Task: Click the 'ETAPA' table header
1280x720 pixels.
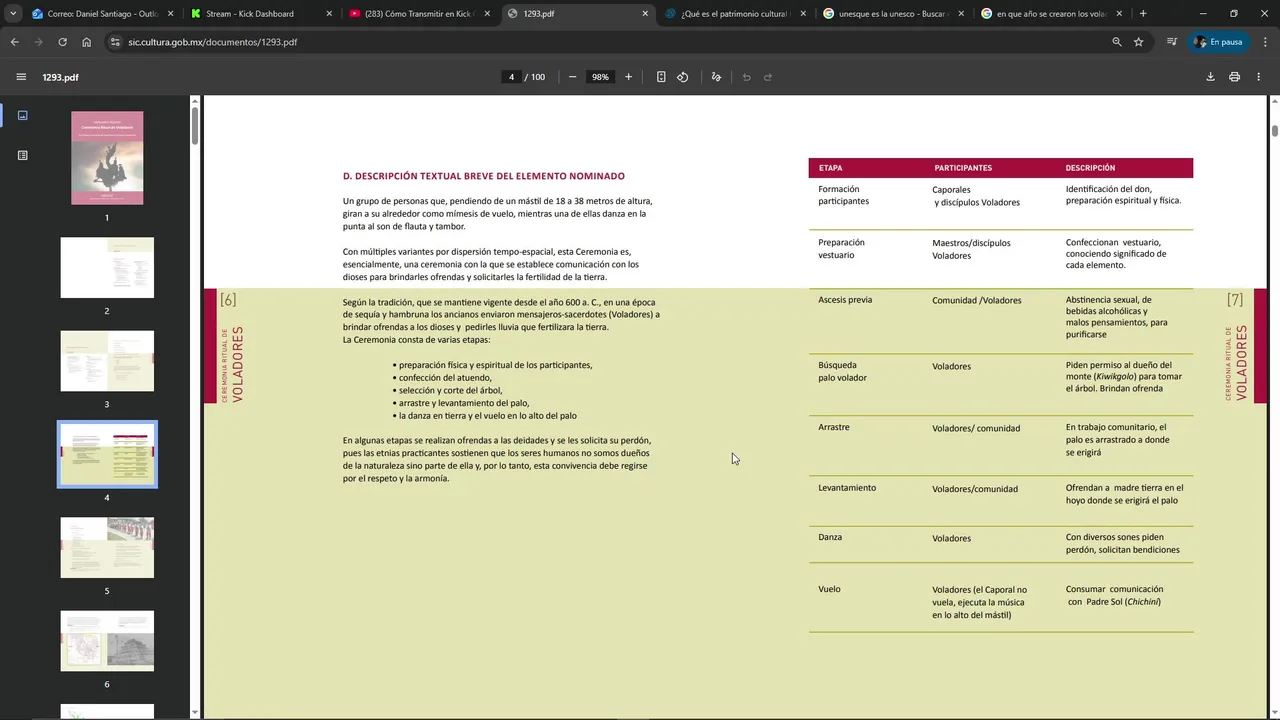Action: point(830,168)
